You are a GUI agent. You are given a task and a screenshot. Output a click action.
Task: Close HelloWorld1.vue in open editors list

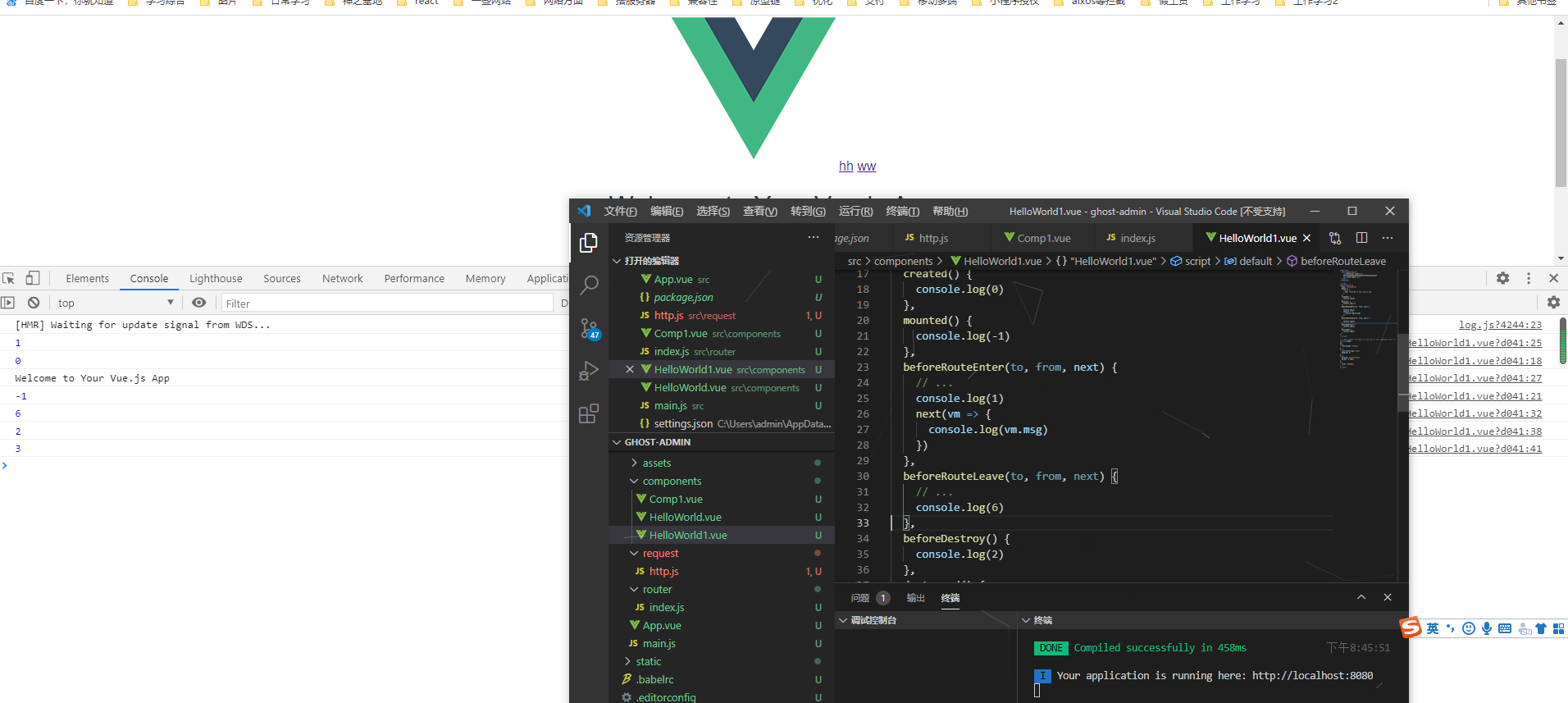click(630, 369)
